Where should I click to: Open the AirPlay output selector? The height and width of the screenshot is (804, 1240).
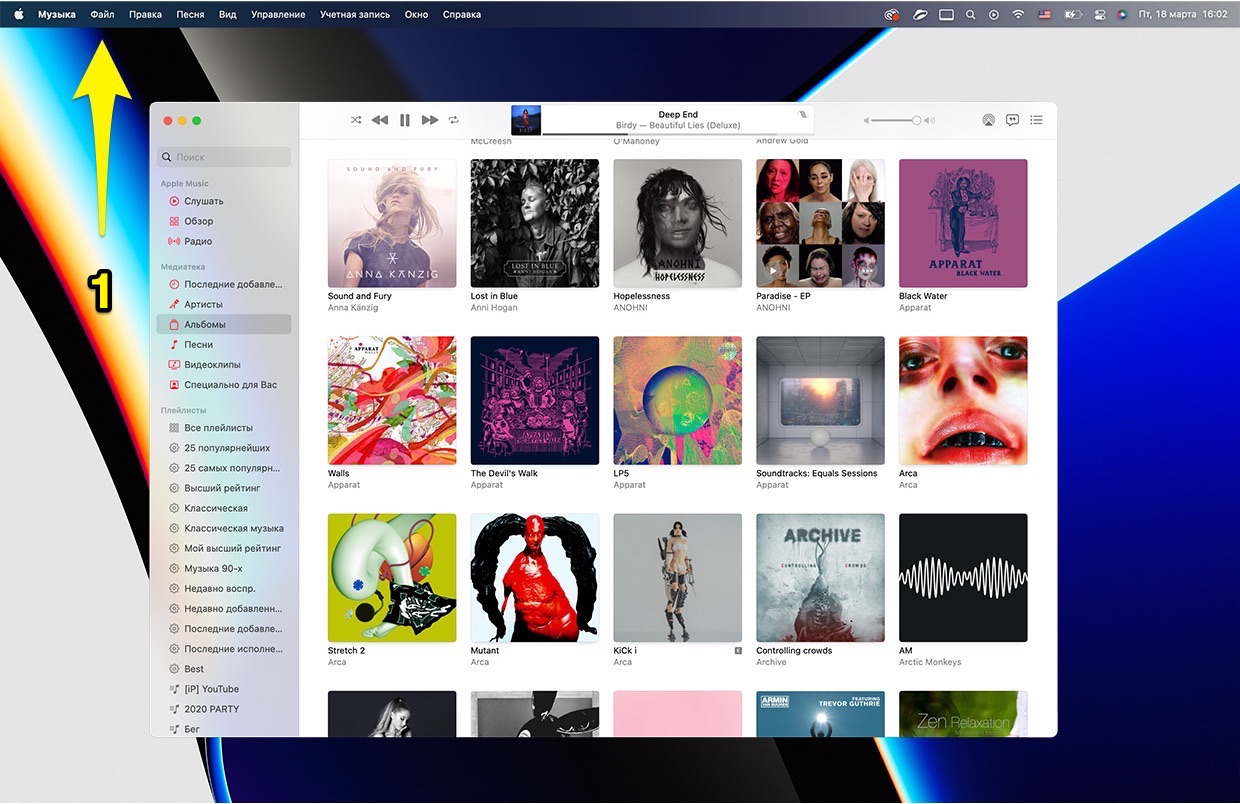tap(988, 120)
